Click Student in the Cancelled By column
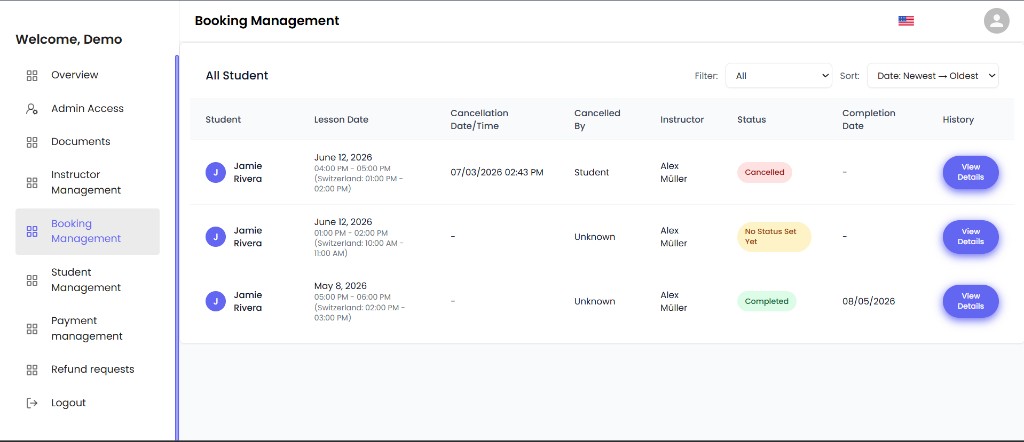1024x442 pixels. click(x=592, y=172)
